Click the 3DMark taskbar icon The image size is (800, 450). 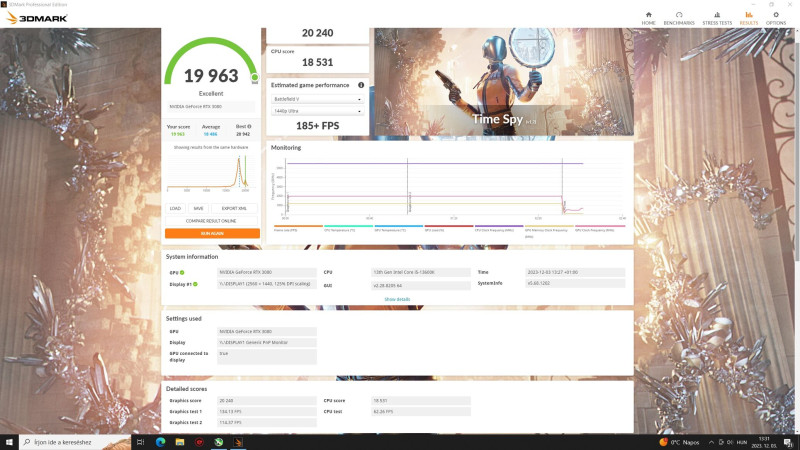238,442
